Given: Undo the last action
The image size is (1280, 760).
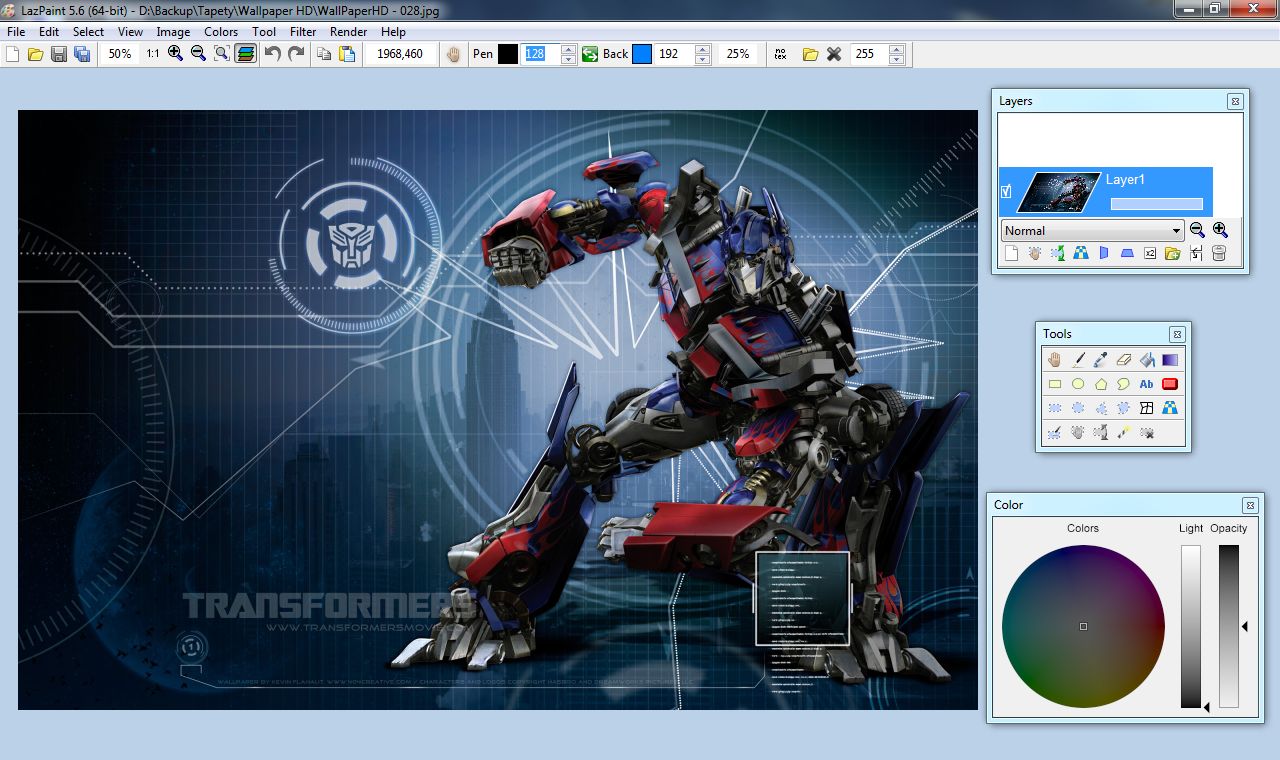Looking at the screenshot, I should [x=273, y=54].
